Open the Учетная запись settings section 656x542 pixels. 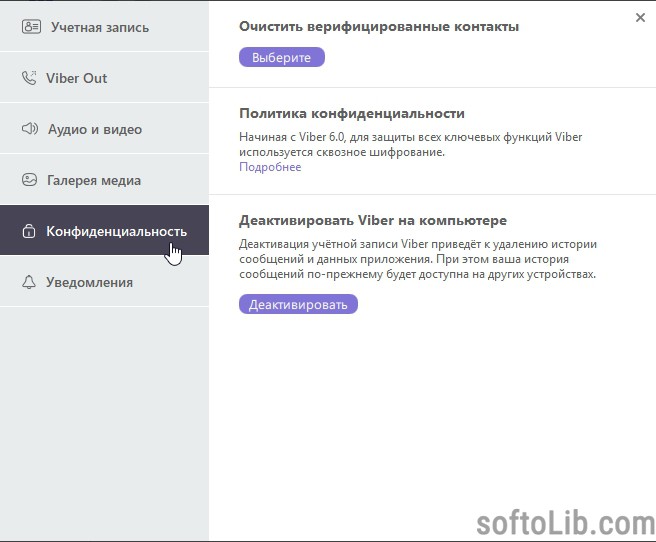point(104,27)
